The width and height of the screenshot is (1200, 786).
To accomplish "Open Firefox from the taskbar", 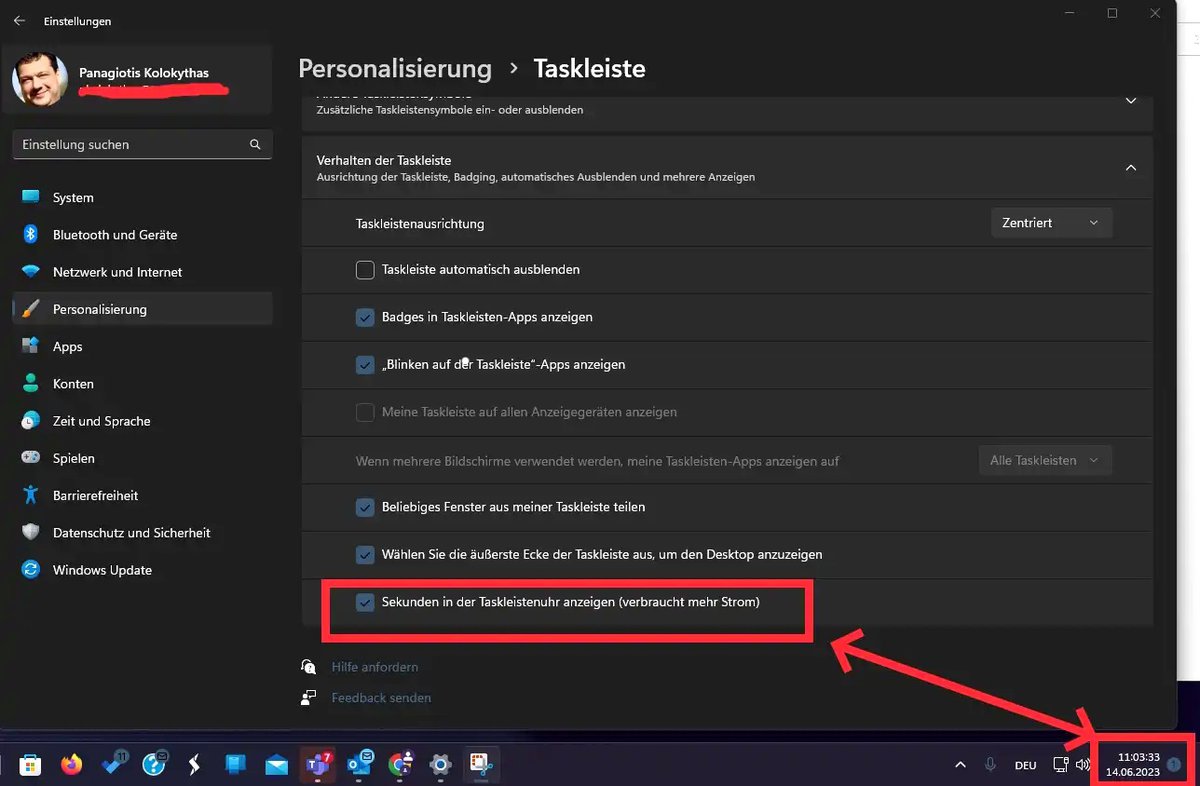I will (71, 765).
